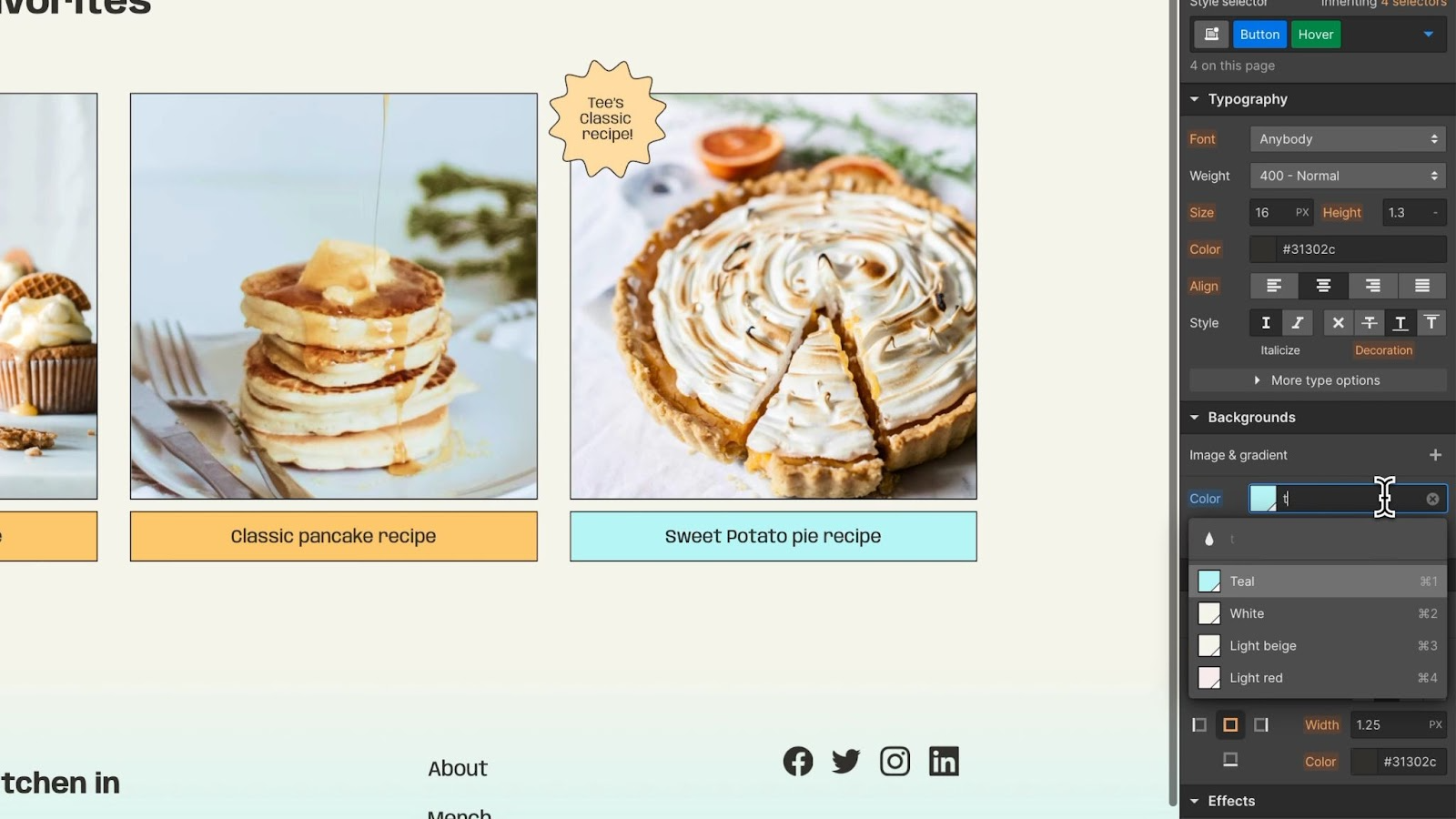This screenshot has height=819, width=1456.
Task: Expand More type options
Action: (1318, 380)
